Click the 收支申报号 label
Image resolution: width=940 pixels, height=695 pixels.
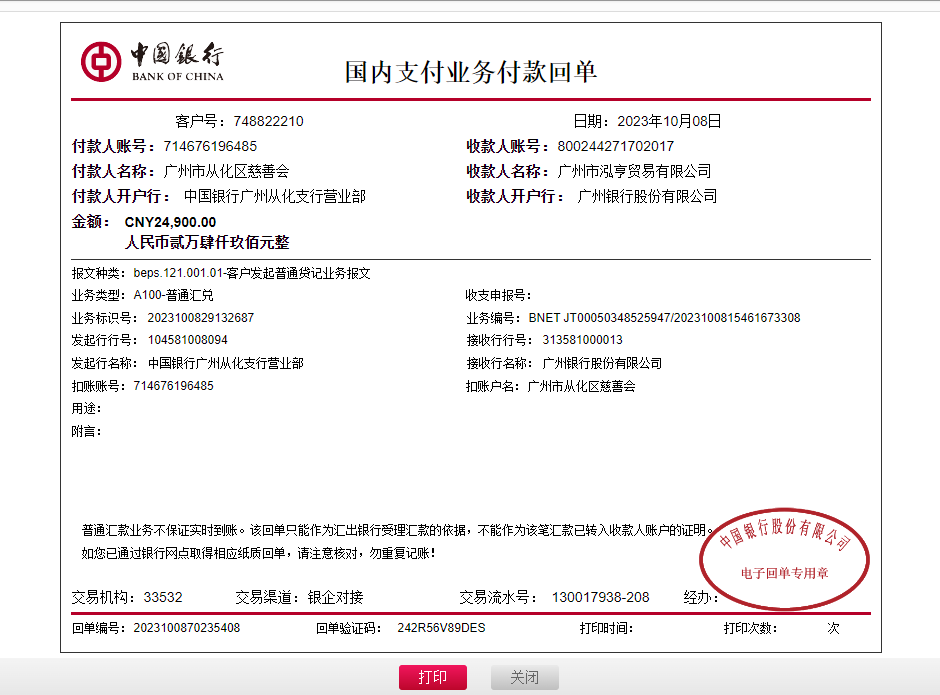498,295
